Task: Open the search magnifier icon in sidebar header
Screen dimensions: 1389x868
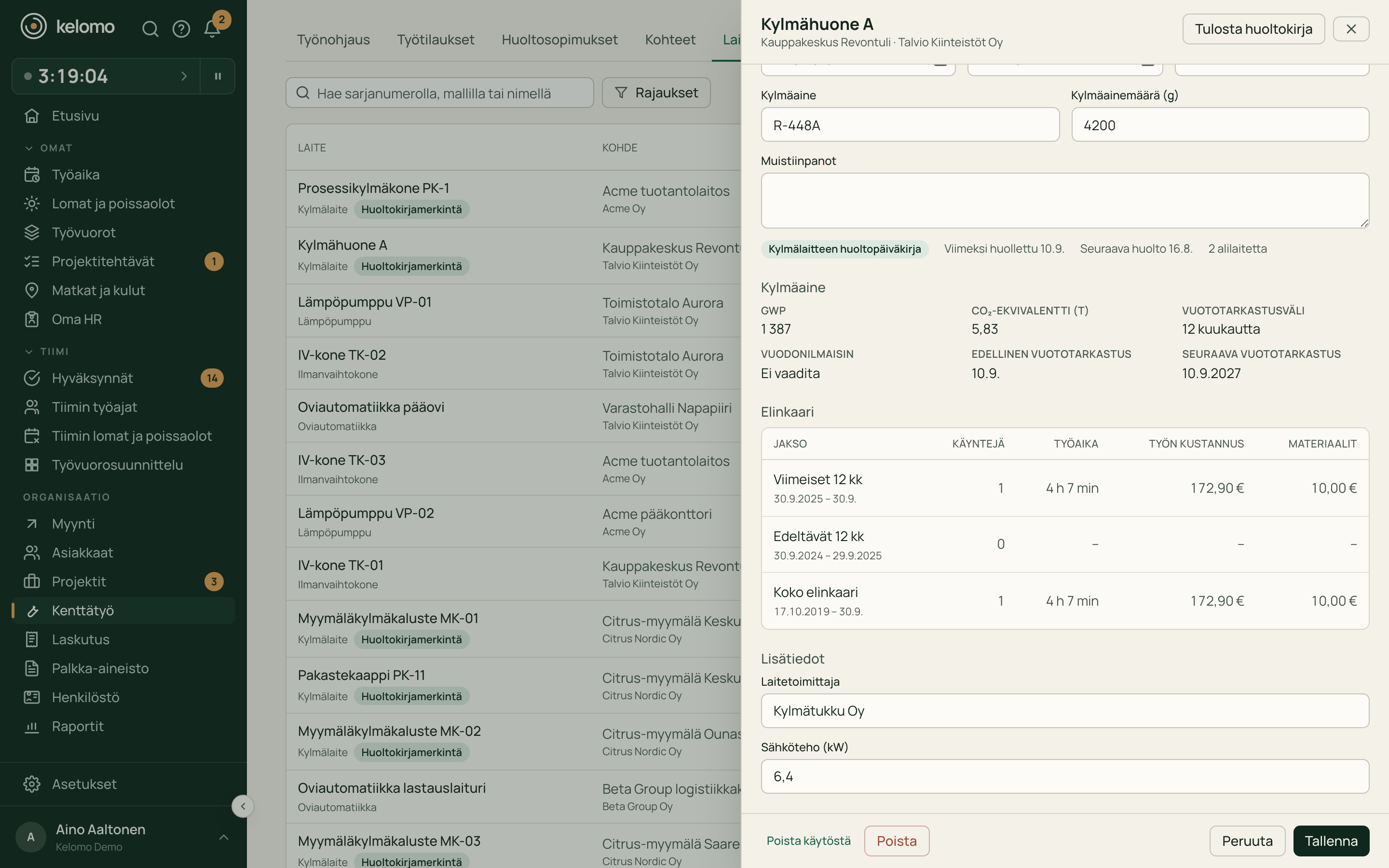Action: pyautogui.click(x=150, y=29)
